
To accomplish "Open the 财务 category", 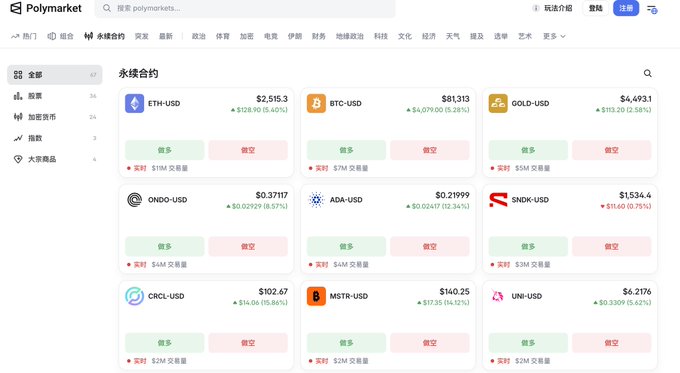I will (319, 36).
